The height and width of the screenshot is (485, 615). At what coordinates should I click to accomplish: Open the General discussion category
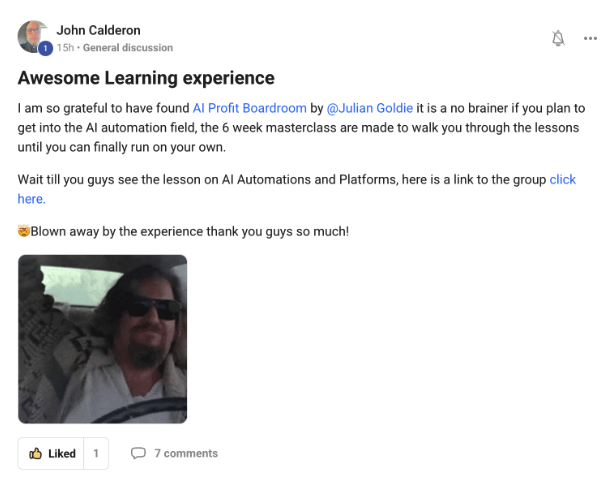point(128,48)
